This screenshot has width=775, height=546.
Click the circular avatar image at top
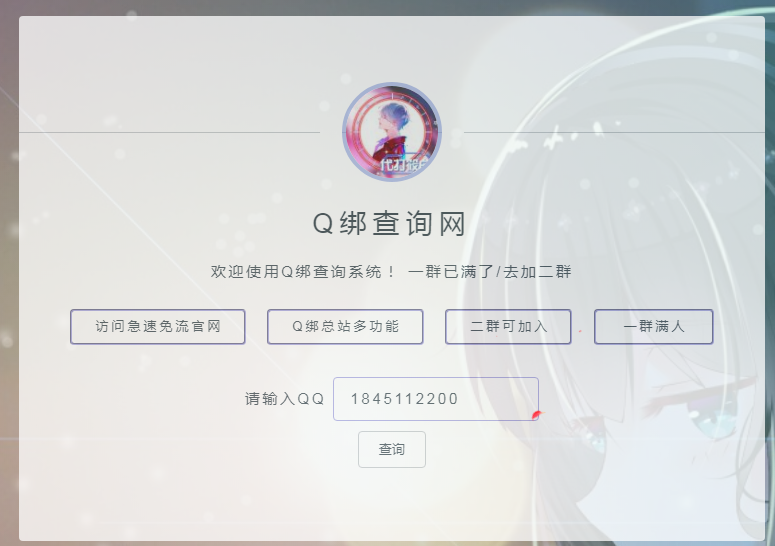tap(391, 131)
